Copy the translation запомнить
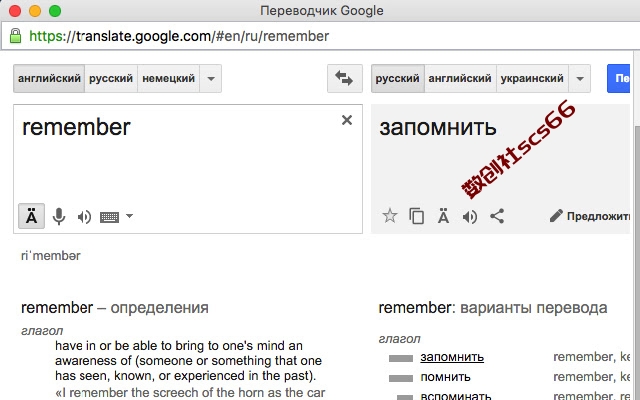 coord(416,216)
